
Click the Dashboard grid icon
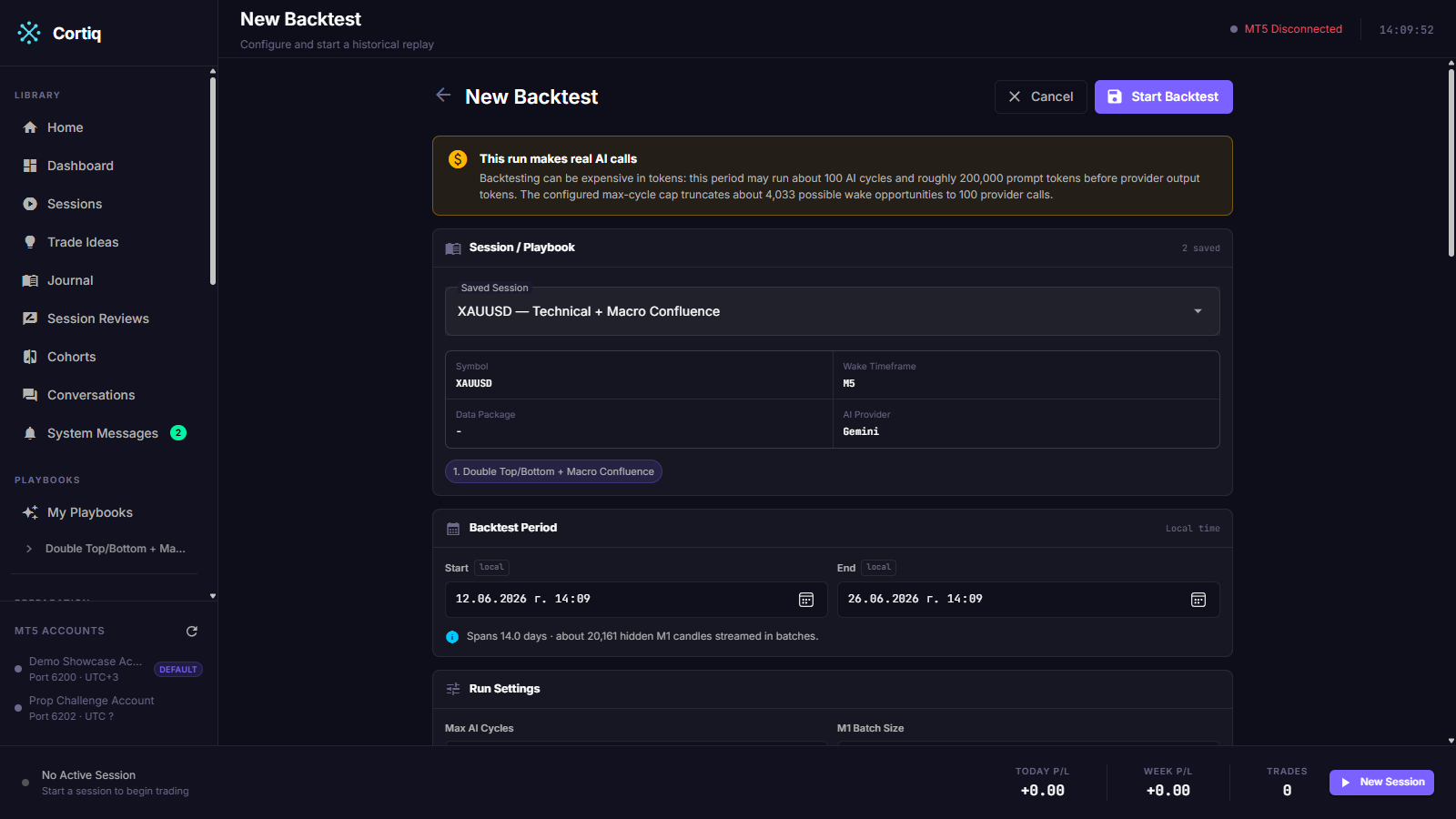tap(30, 166)
